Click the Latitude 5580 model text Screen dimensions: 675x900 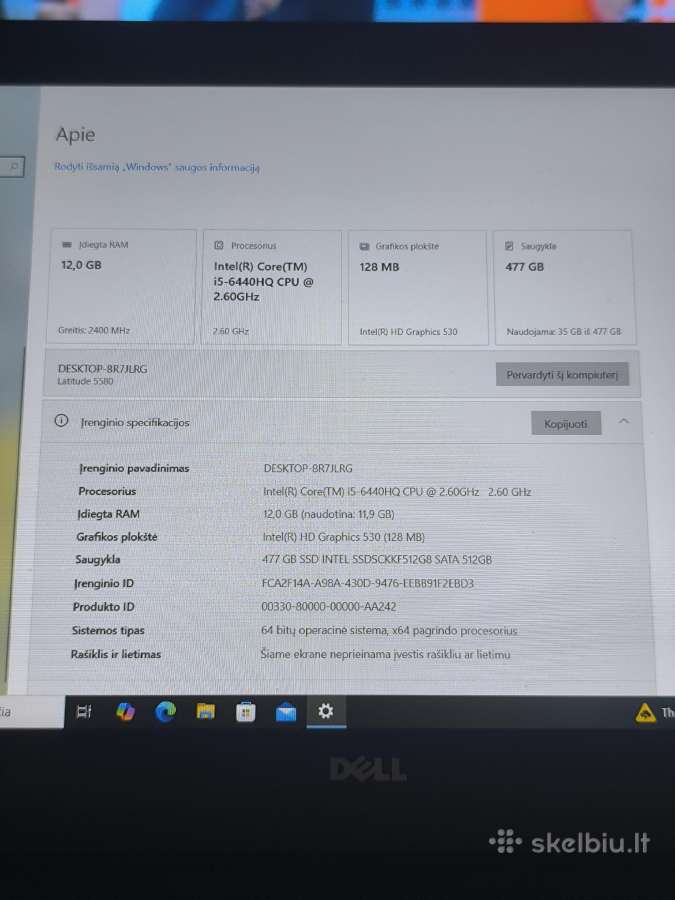click(85, 381)
